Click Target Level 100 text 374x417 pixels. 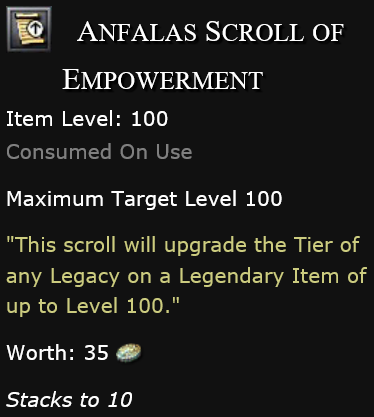coord(197,199)
